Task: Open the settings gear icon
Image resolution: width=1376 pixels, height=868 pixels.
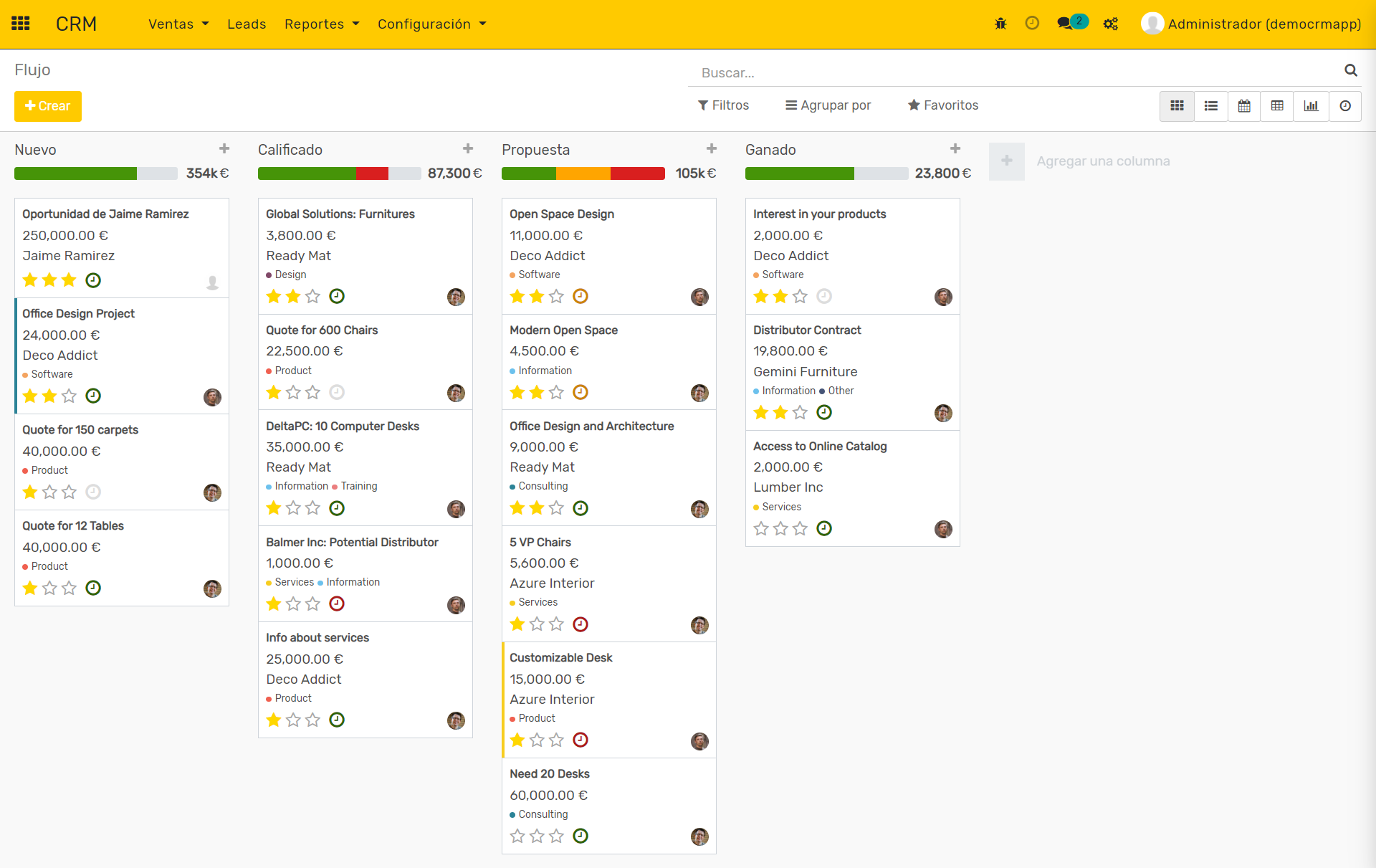Action: (1110, 22)
